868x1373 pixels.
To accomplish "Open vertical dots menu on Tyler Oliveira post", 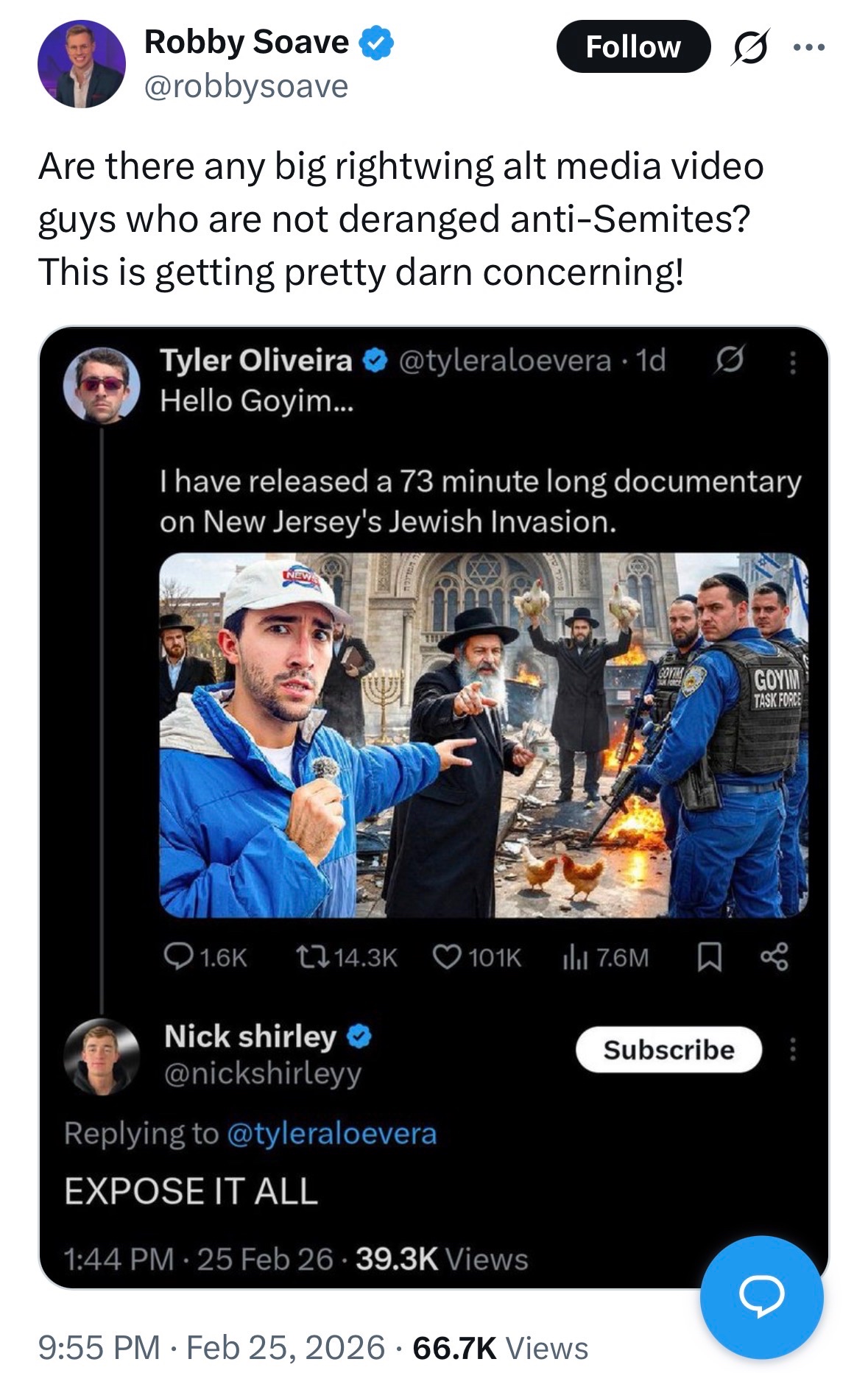I will [792, 361].
